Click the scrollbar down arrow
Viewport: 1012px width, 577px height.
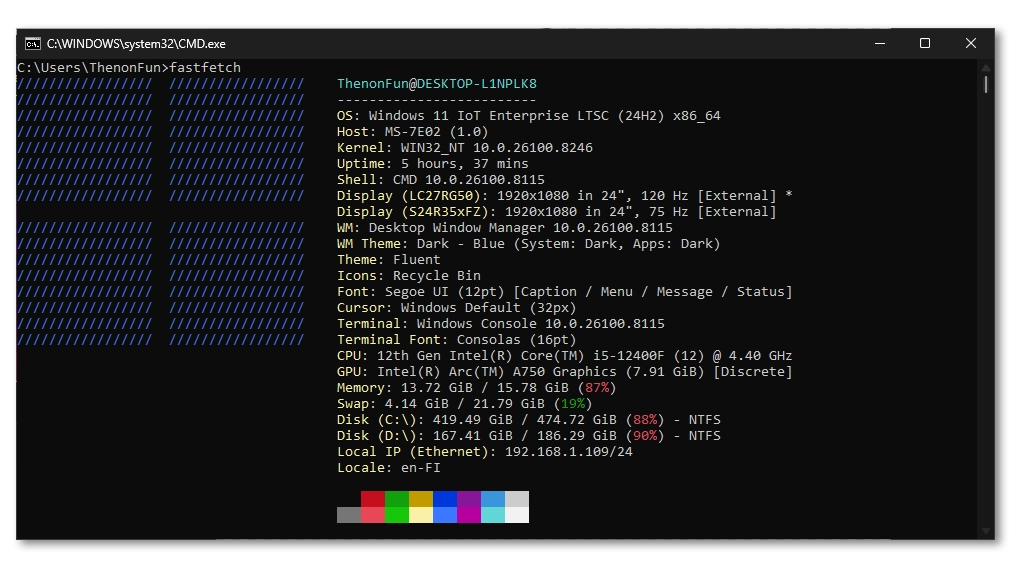point(986,531)
